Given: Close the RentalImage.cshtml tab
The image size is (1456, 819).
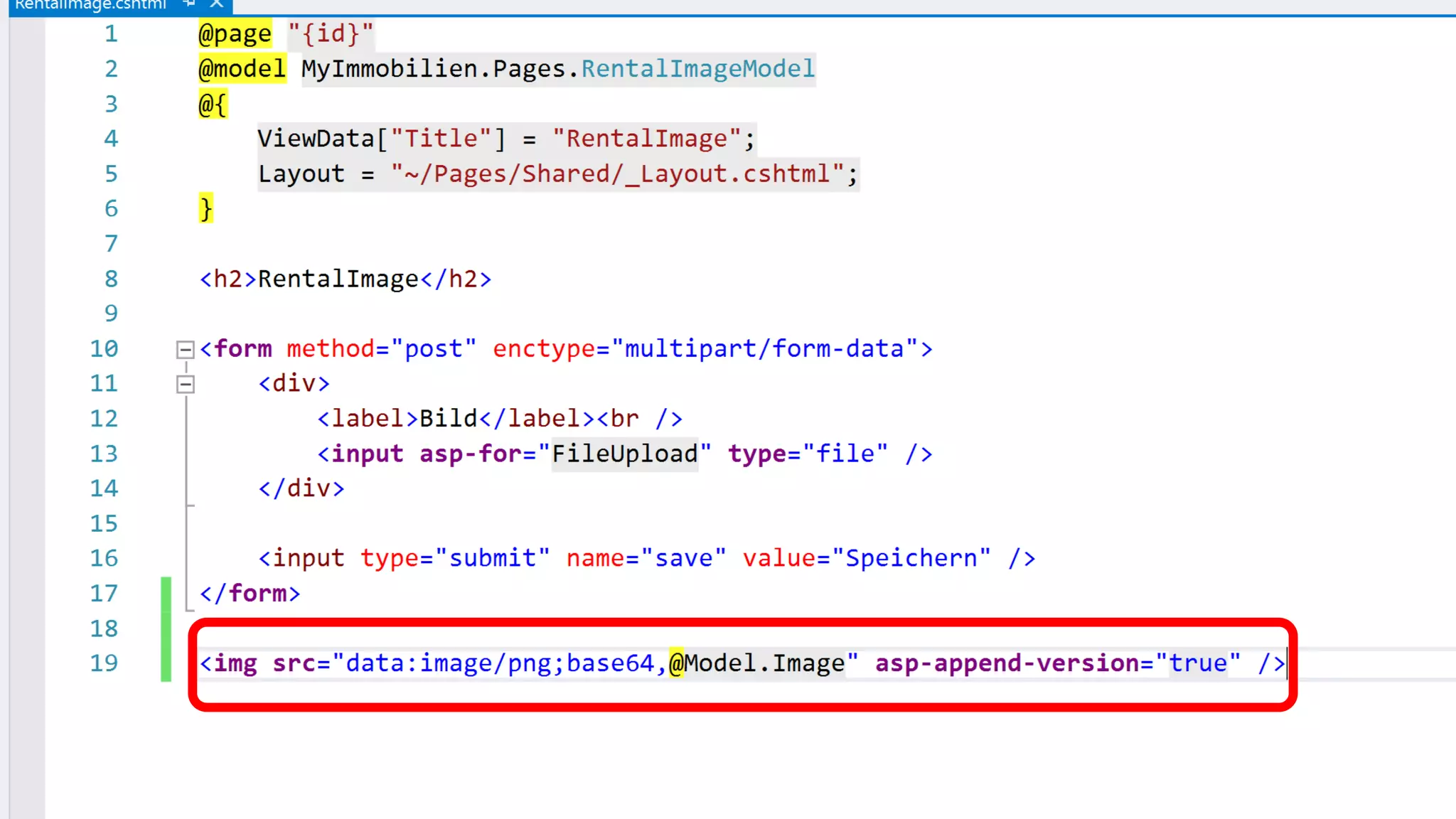Looking at the screenshot, I should click(217, 4).
